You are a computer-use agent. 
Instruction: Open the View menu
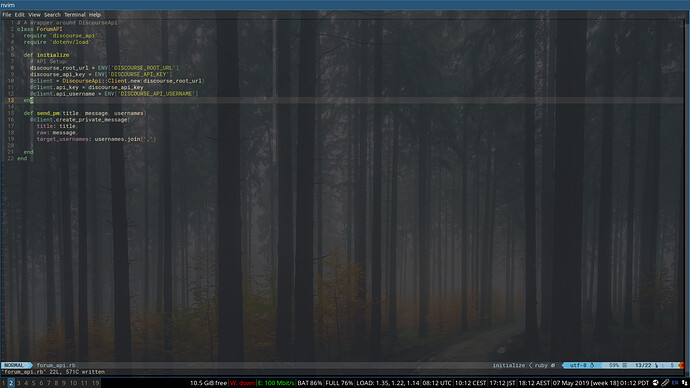point(34,15)
